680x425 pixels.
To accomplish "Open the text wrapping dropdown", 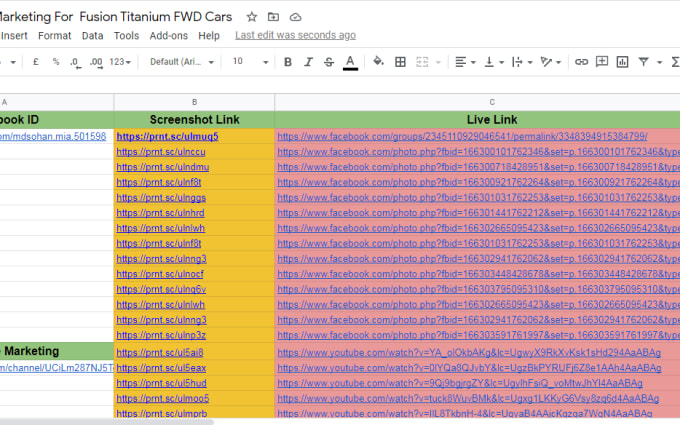I will 522,62.
